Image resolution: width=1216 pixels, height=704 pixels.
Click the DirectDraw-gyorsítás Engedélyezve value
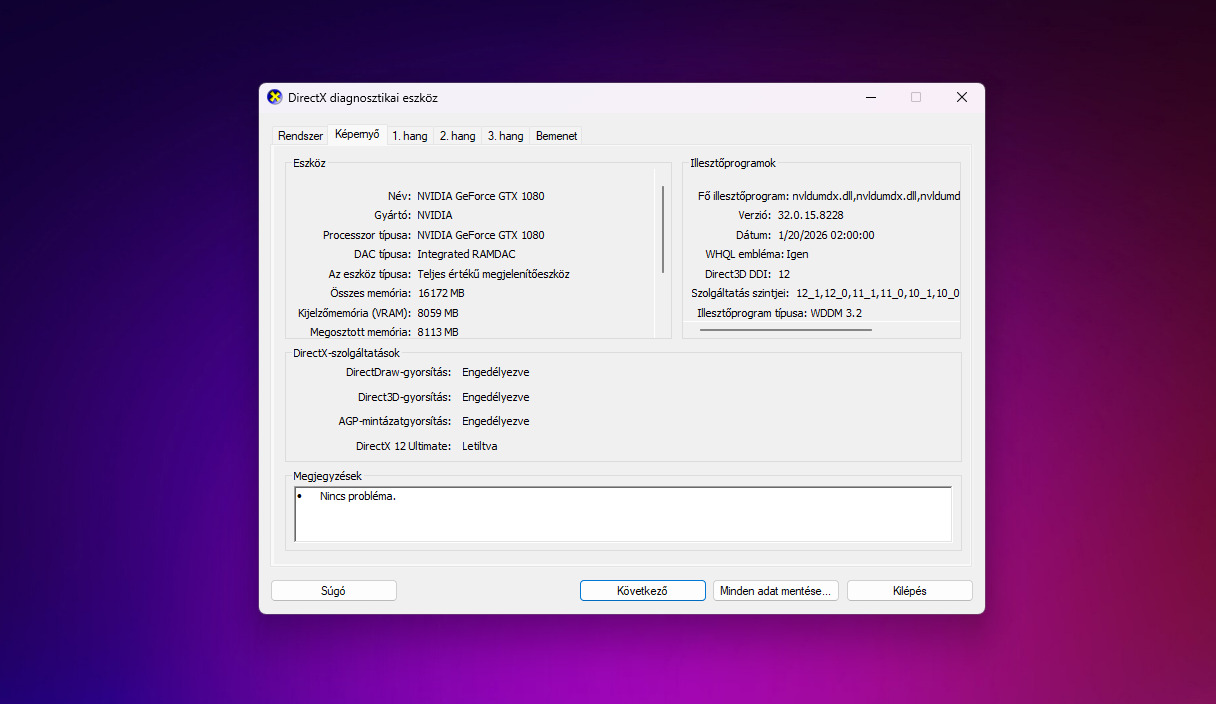pyautogui.click(x=496, y=372)
